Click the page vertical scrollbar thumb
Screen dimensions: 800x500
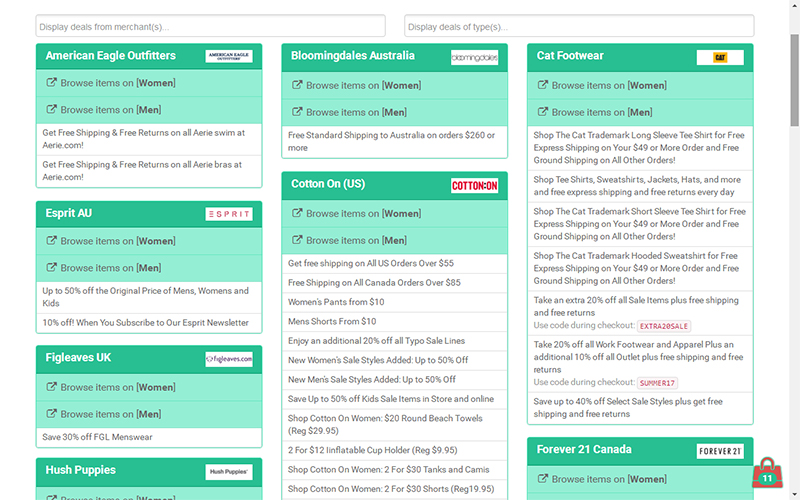point(794,80)
